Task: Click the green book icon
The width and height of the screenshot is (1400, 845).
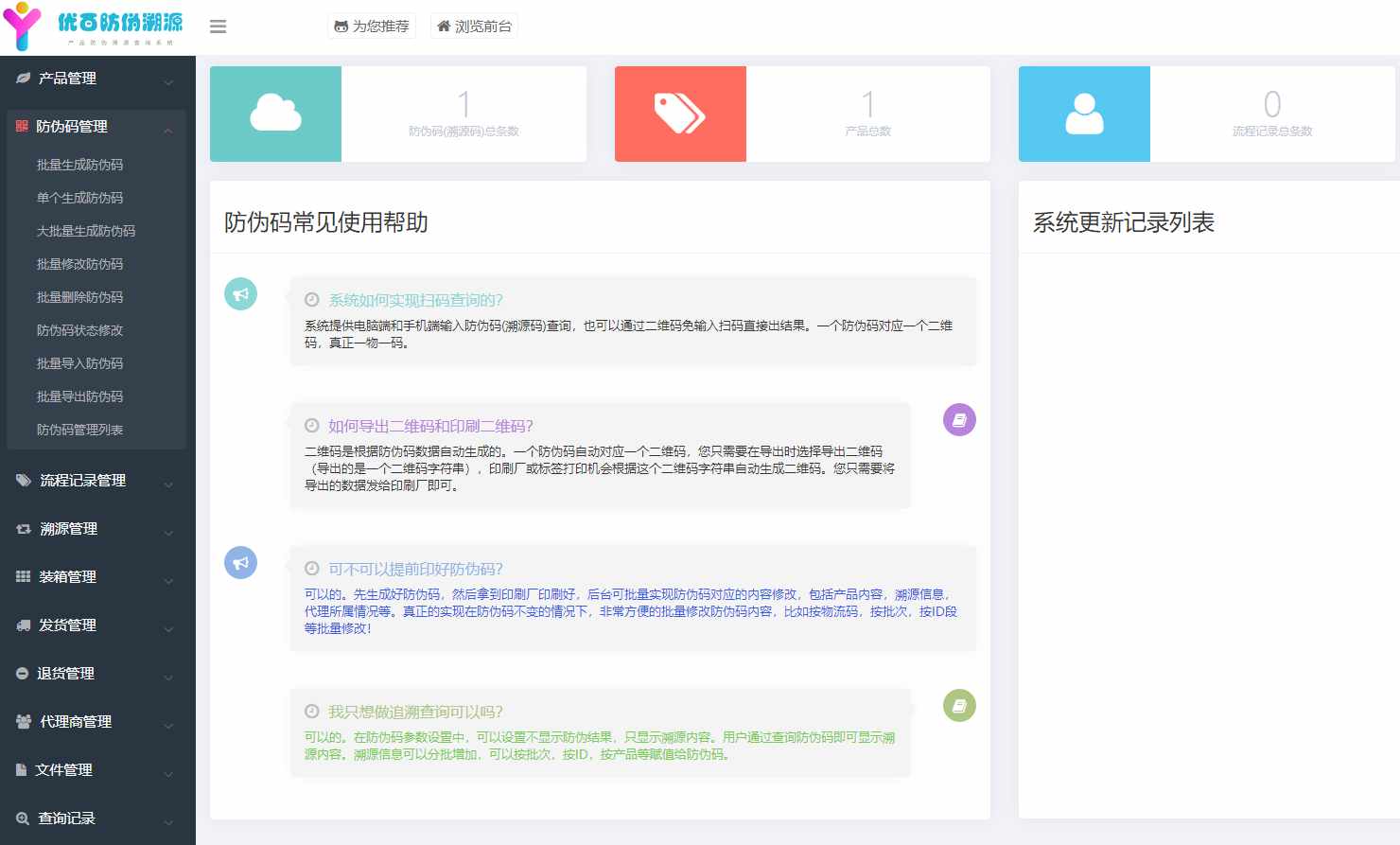Action: 959,706
